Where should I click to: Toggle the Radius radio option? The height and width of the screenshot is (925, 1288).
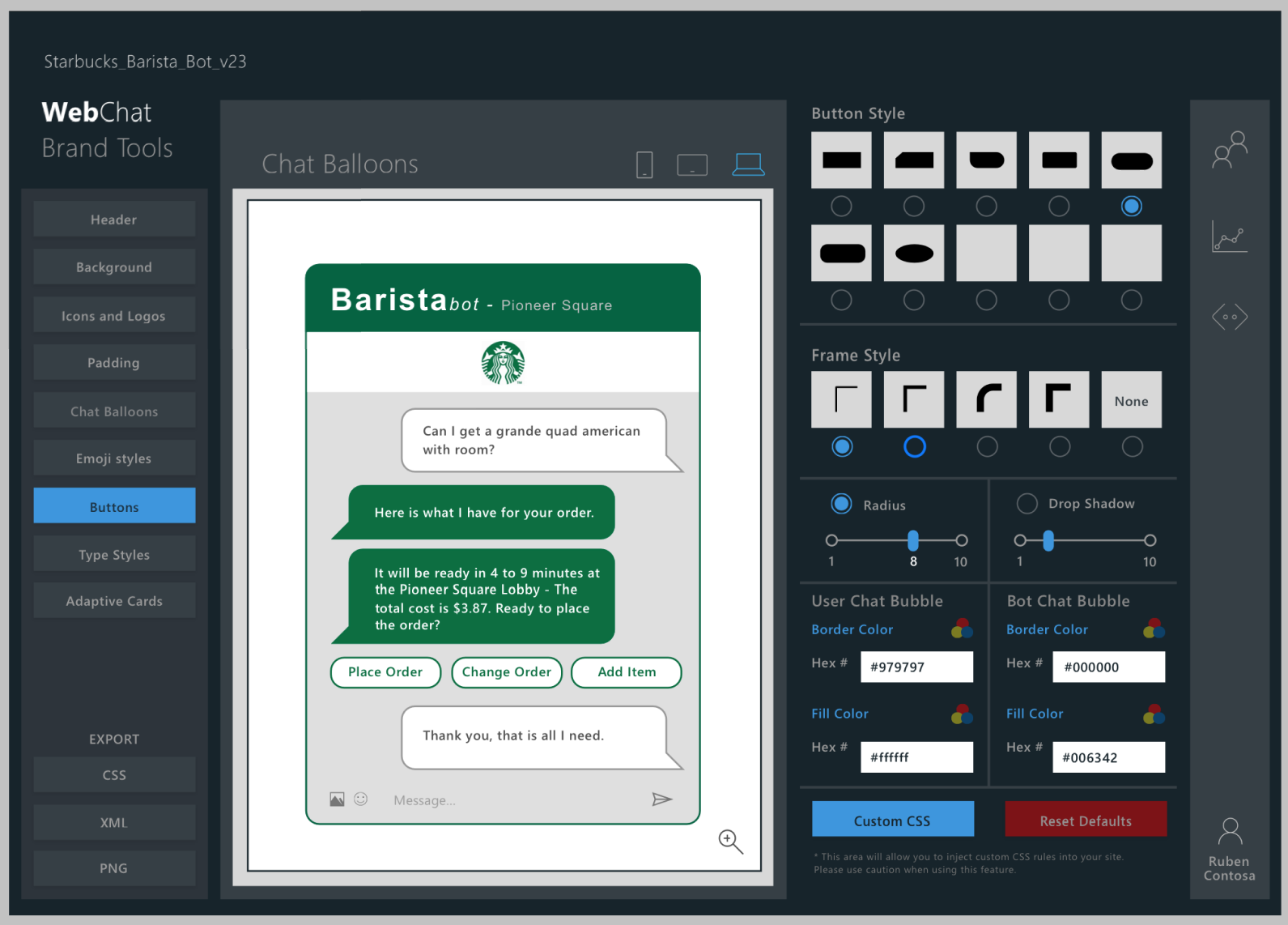click(x=842, y=504)
